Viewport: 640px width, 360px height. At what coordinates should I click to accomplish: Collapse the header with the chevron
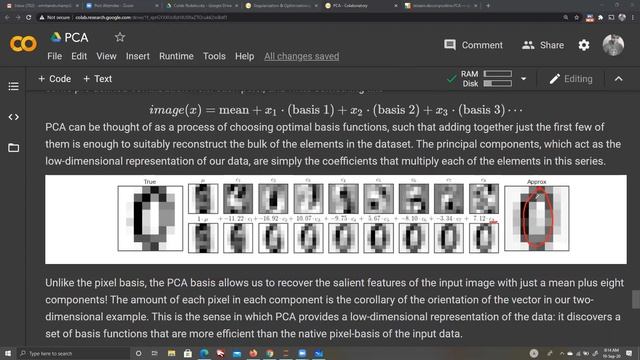tap(618, 79)
